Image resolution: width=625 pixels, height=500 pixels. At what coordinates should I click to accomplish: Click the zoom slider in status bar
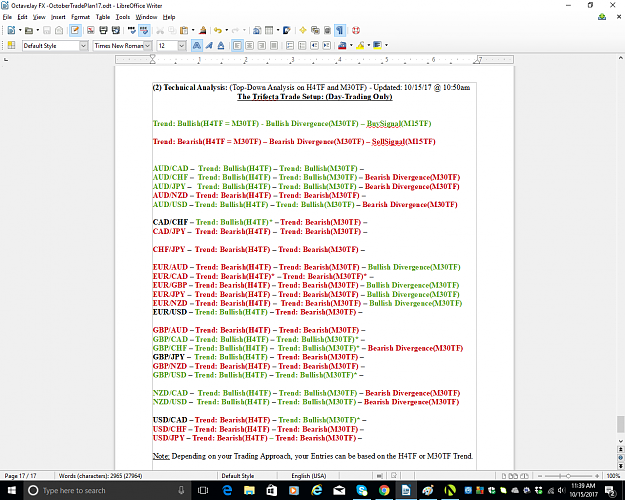coord(569,476)
